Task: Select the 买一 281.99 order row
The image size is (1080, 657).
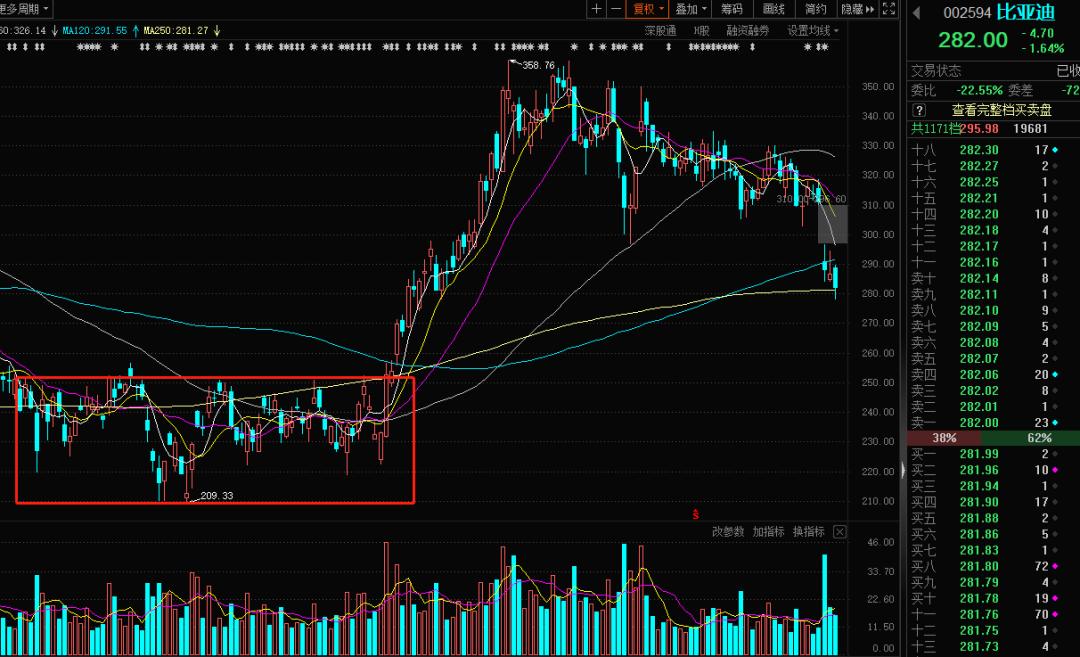Action: pyautogui.click(x=993, y=454)
